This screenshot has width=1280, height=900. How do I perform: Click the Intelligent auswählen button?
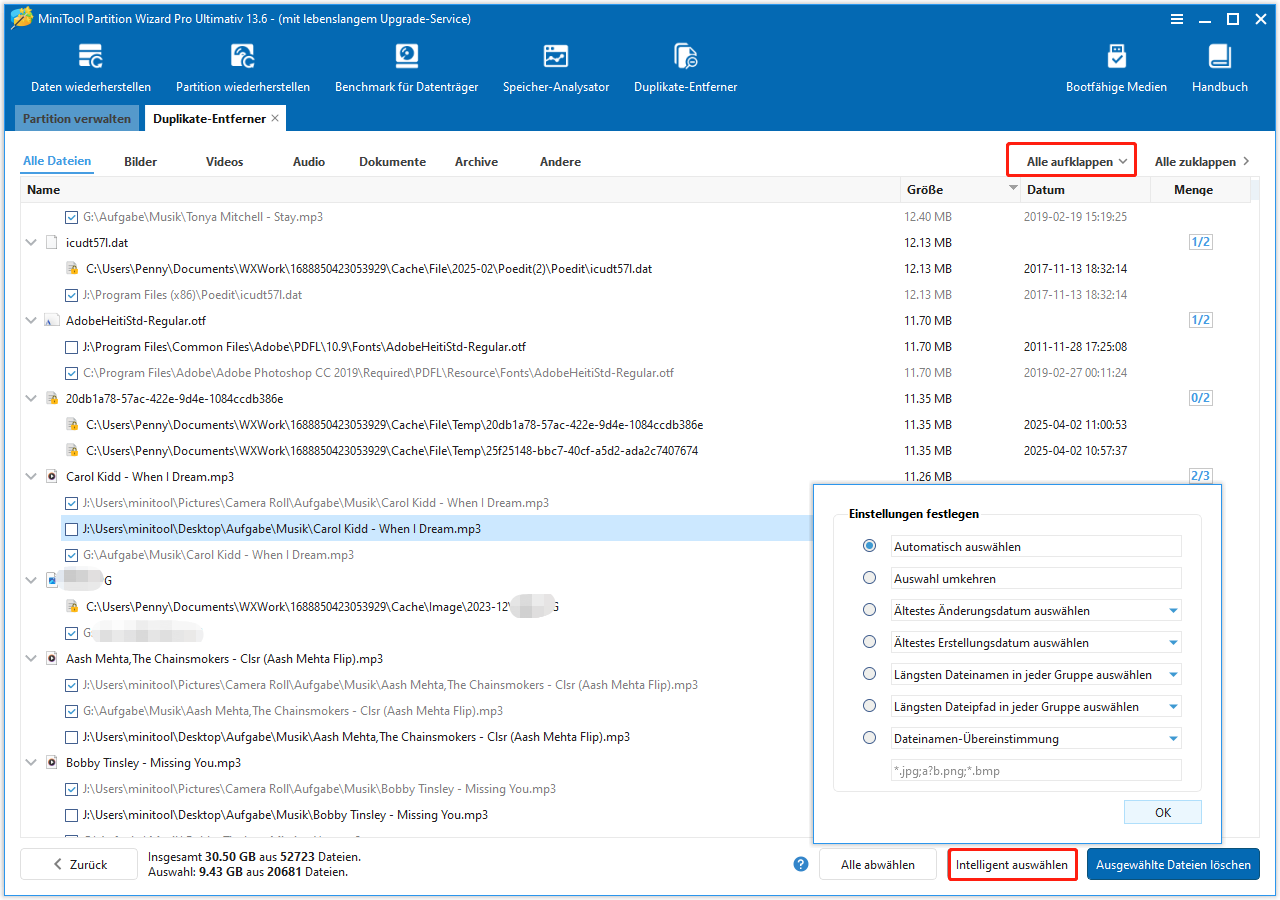1012,865
